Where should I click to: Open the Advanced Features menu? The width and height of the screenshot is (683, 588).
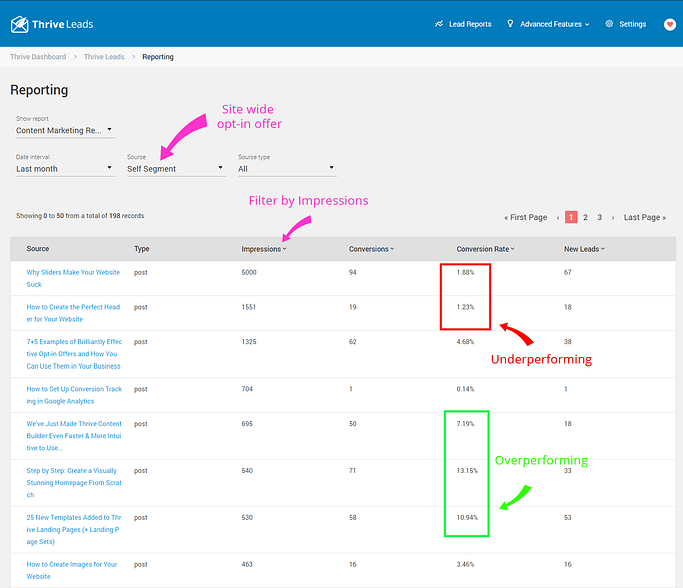(555, 24)
